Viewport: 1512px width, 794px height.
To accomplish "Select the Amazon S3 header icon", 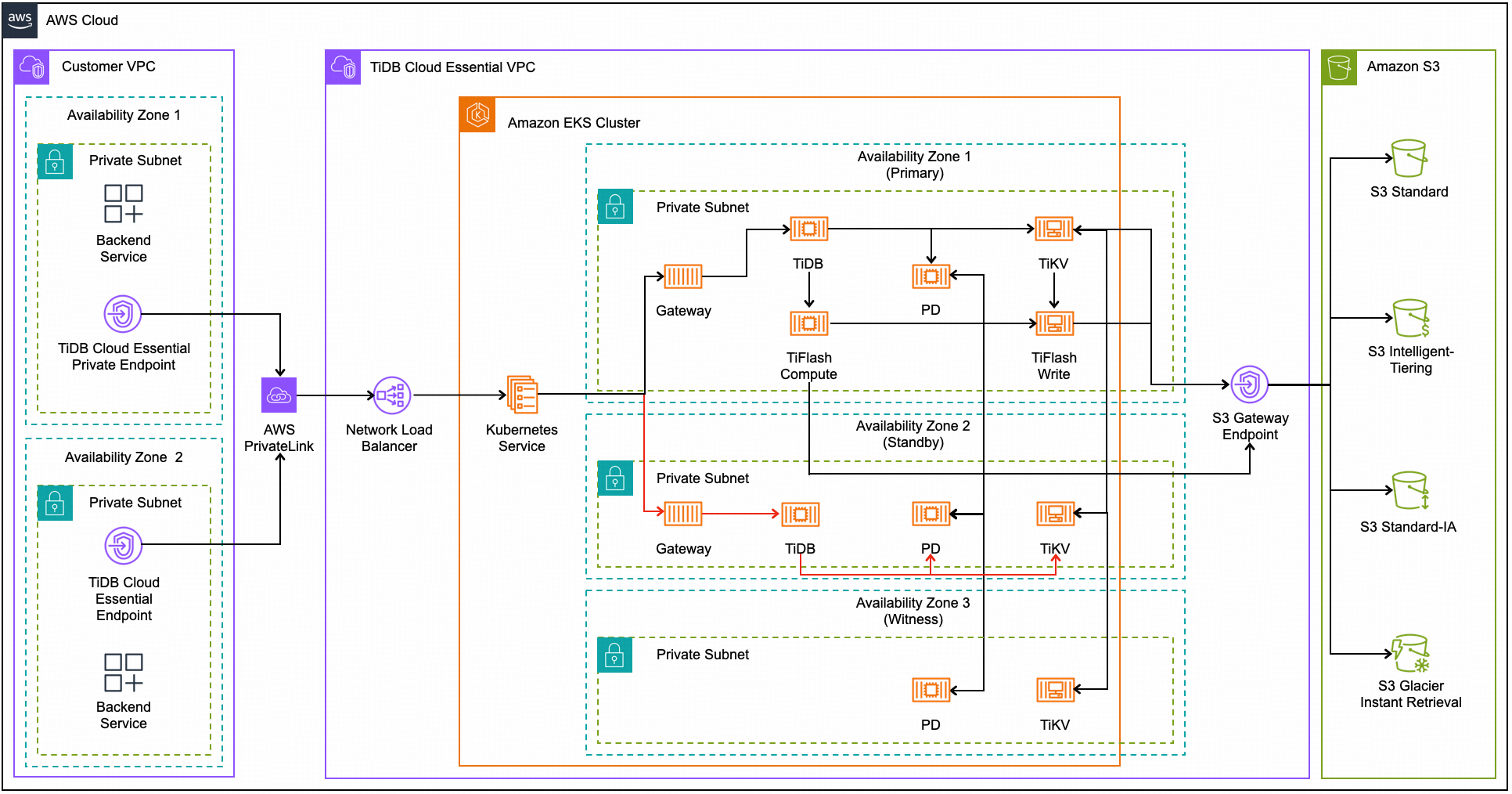I will pyautogui.click(x=1339, y=67).
